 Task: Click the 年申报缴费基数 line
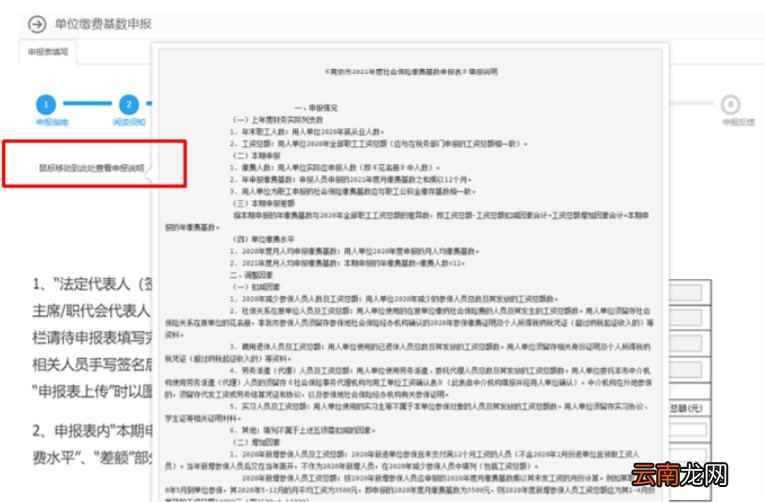(351, 180)
